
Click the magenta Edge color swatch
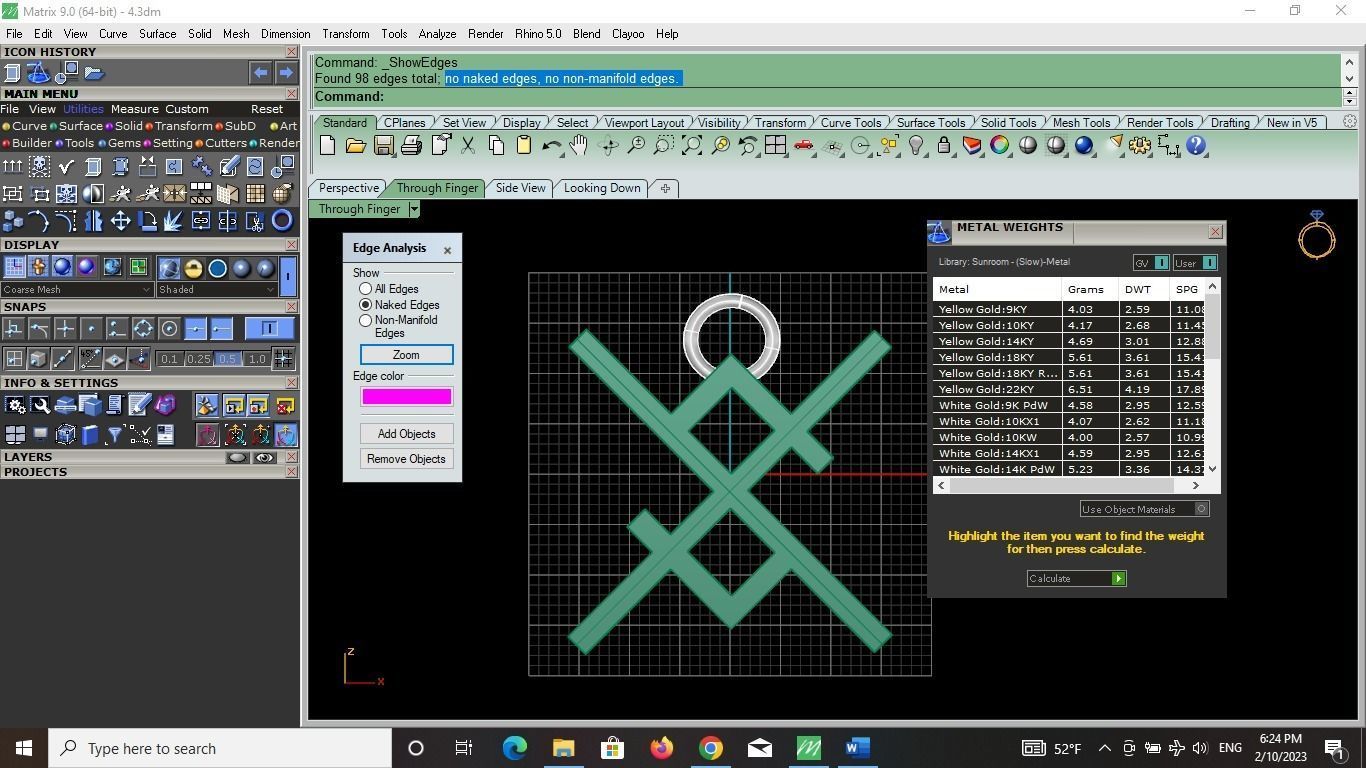(406, 397)
